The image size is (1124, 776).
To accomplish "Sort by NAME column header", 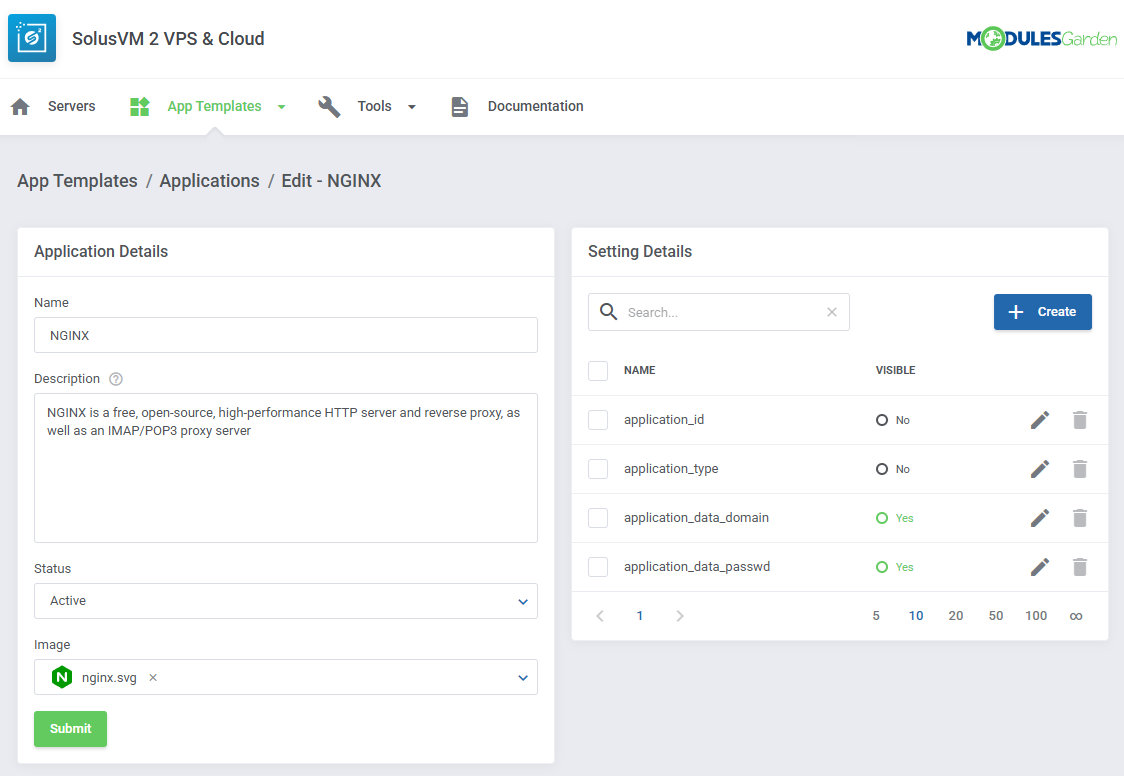I will [x=639, y=370].
